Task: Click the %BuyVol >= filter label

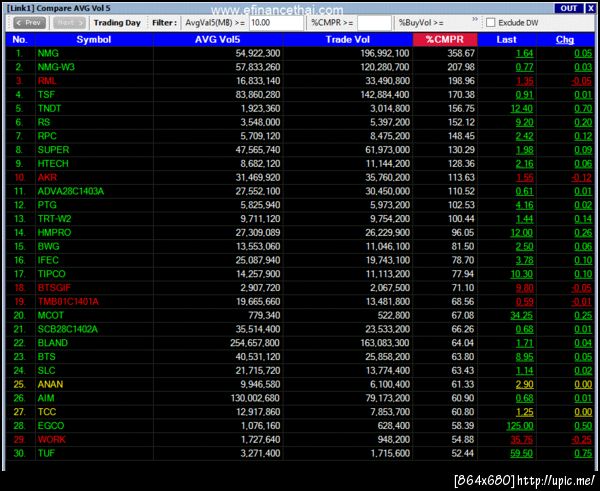Action: click(x=421, y=23)
